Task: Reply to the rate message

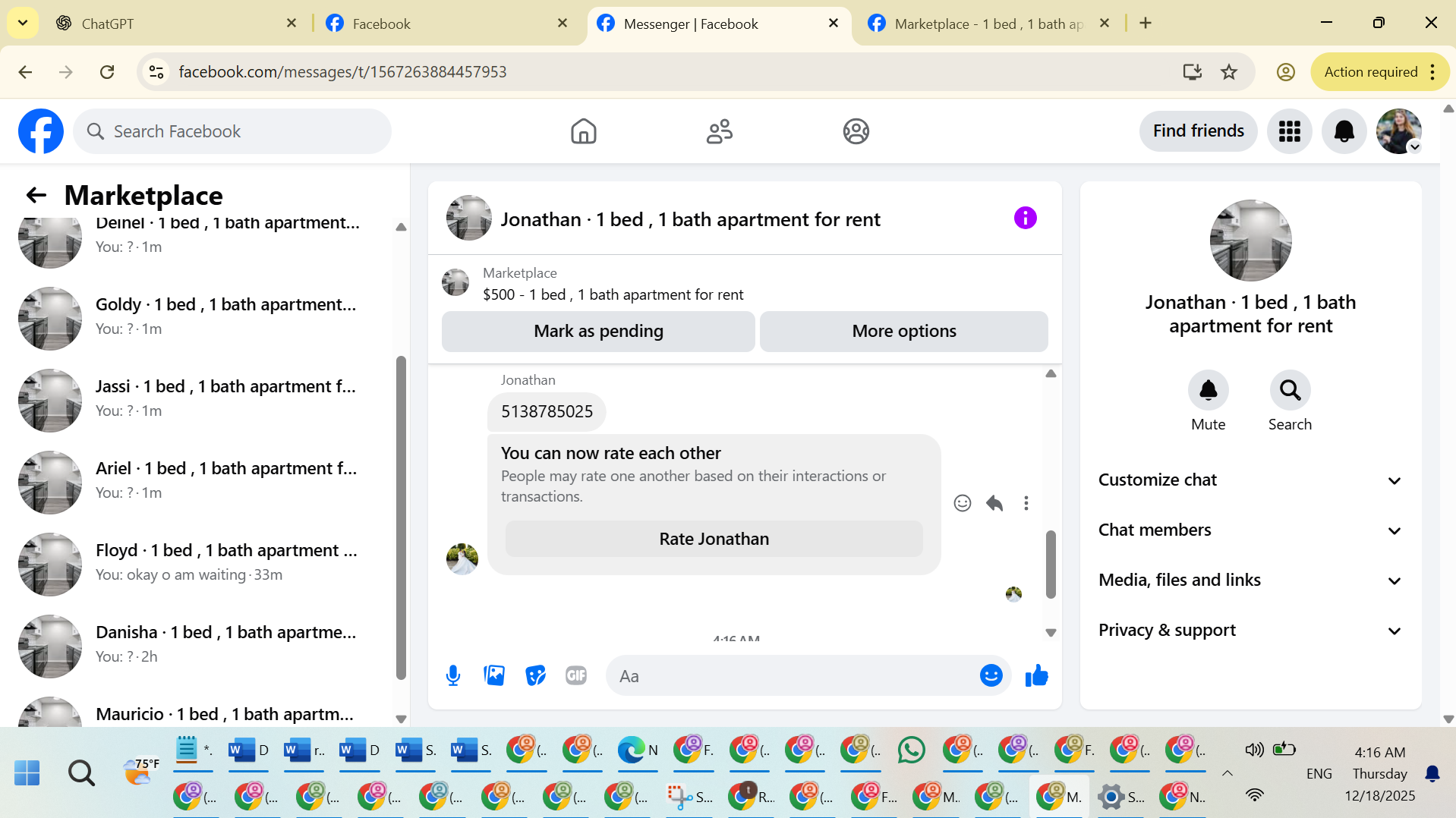Action: [994, 503]
